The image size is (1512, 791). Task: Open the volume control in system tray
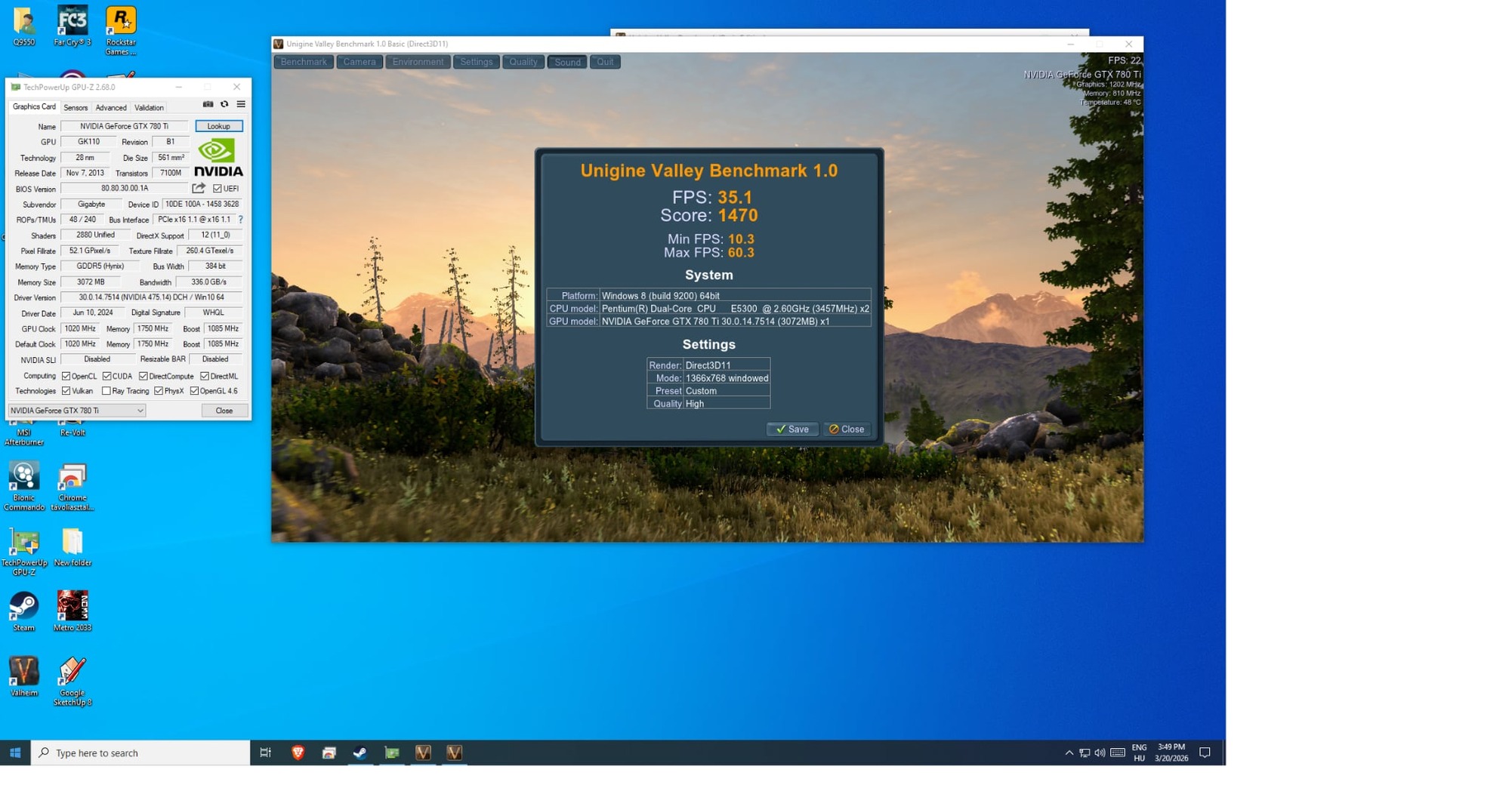1100,753
